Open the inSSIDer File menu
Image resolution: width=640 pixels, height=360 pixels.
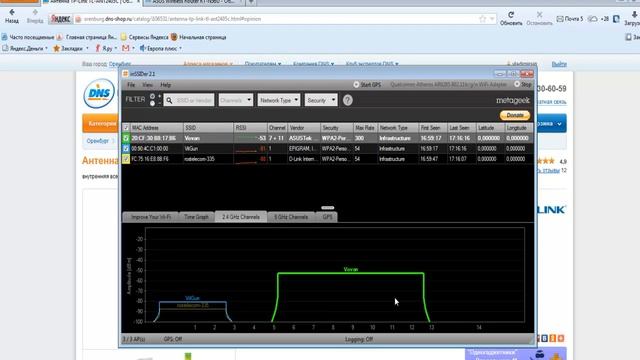[x=131, y=85]
